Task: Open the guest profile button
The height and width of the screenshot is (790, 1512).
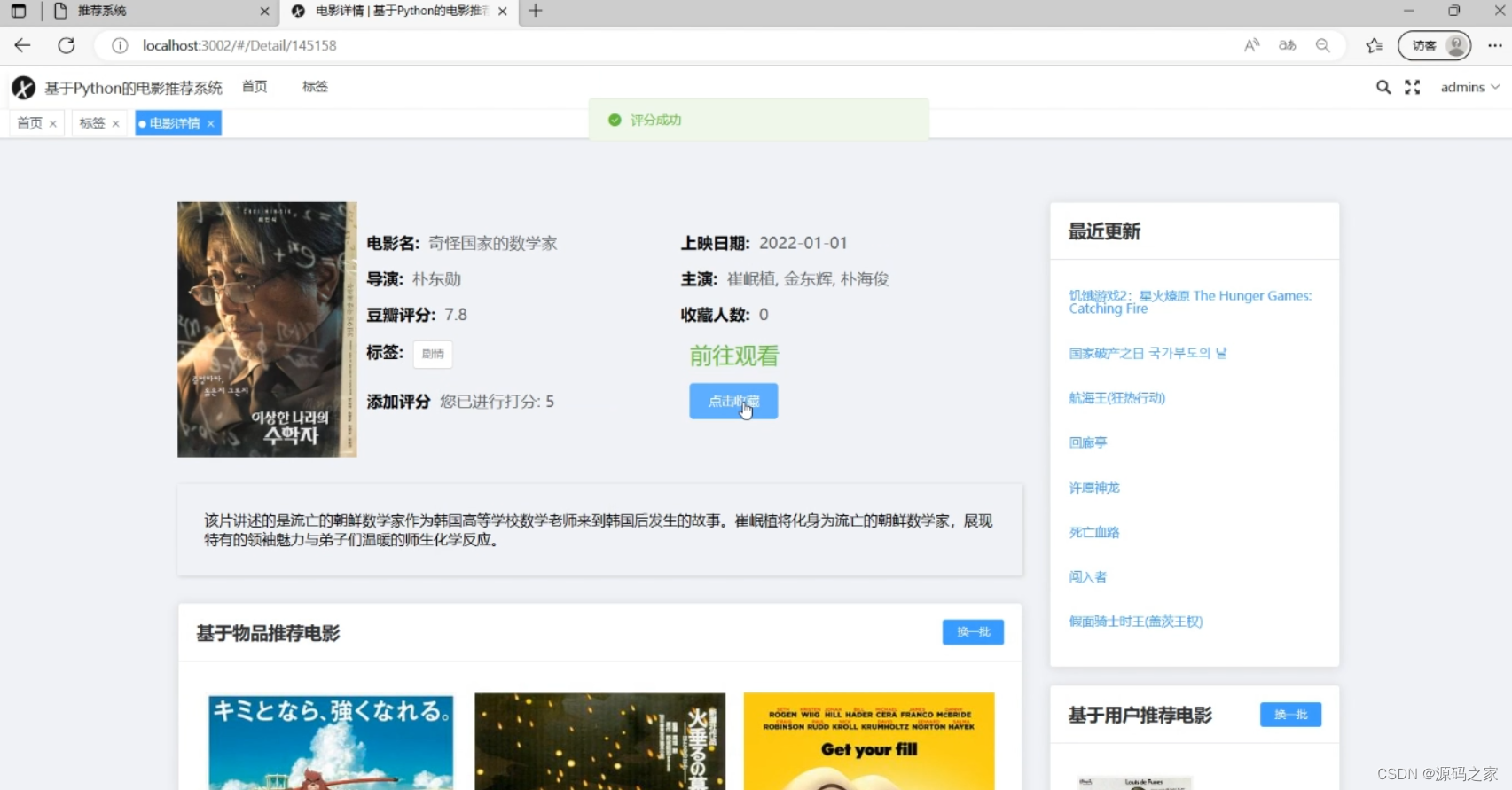Action: click(1434, 45)
